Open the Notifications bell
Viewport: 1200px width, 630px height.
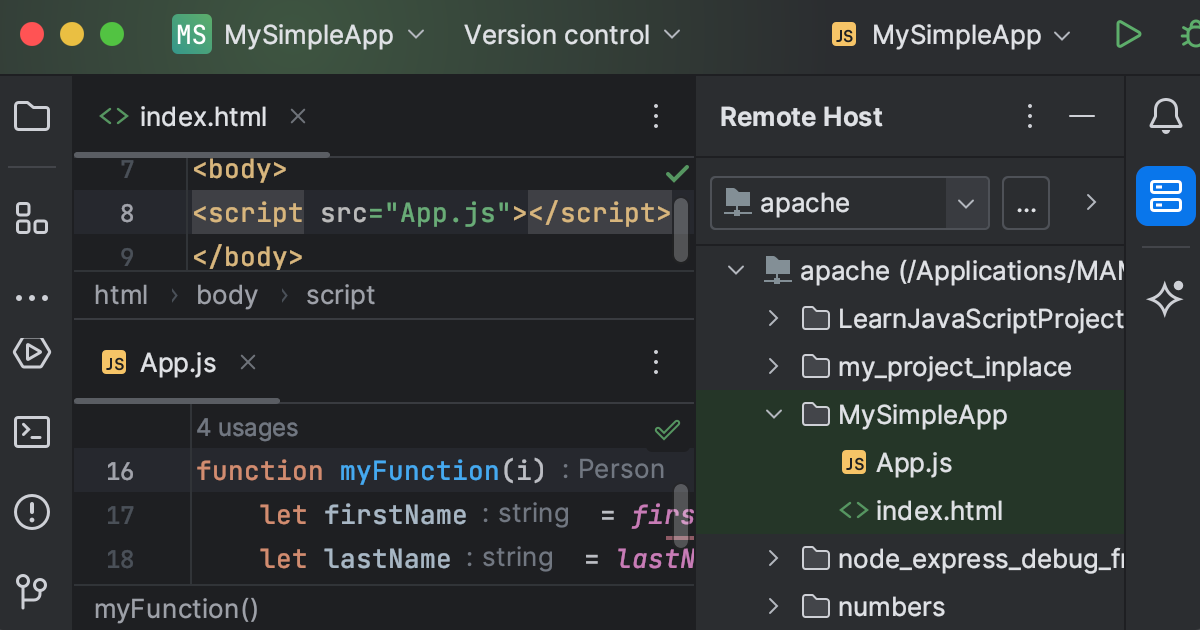[x=1165, y=116]
